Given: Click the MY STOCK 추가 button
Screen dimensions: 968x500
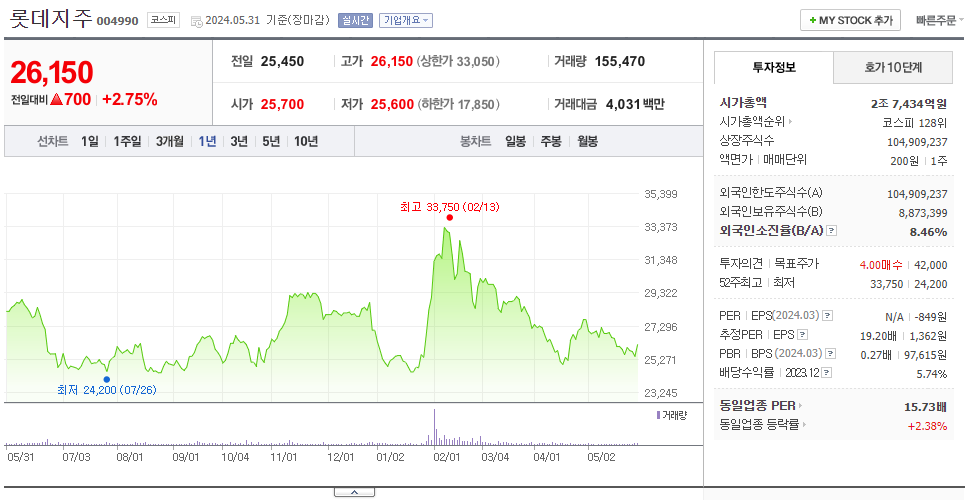Looking at the screenshot, I should (851, 20).
